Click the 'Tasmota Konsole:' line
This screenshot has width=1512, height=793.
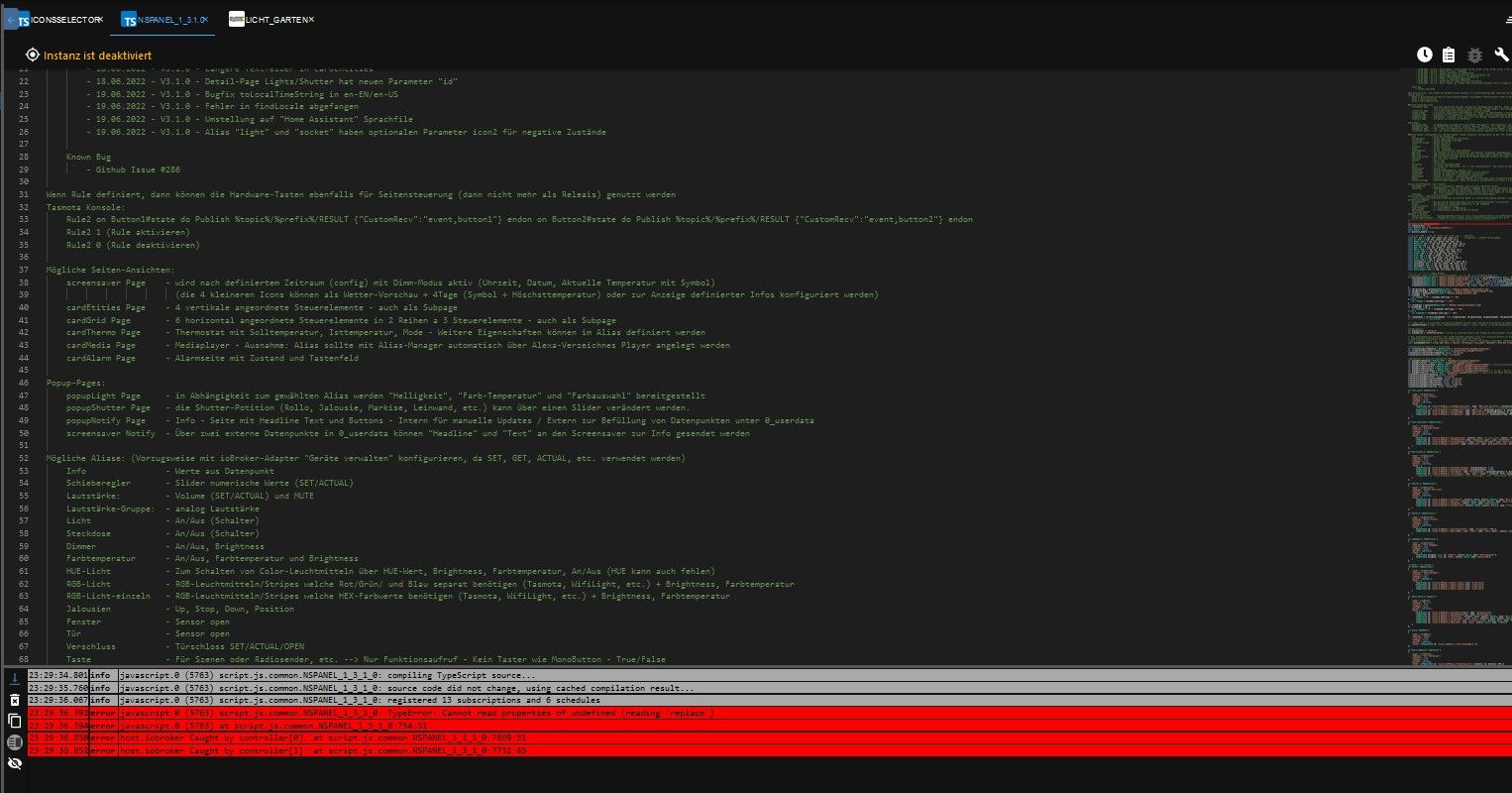click(85, 207)
